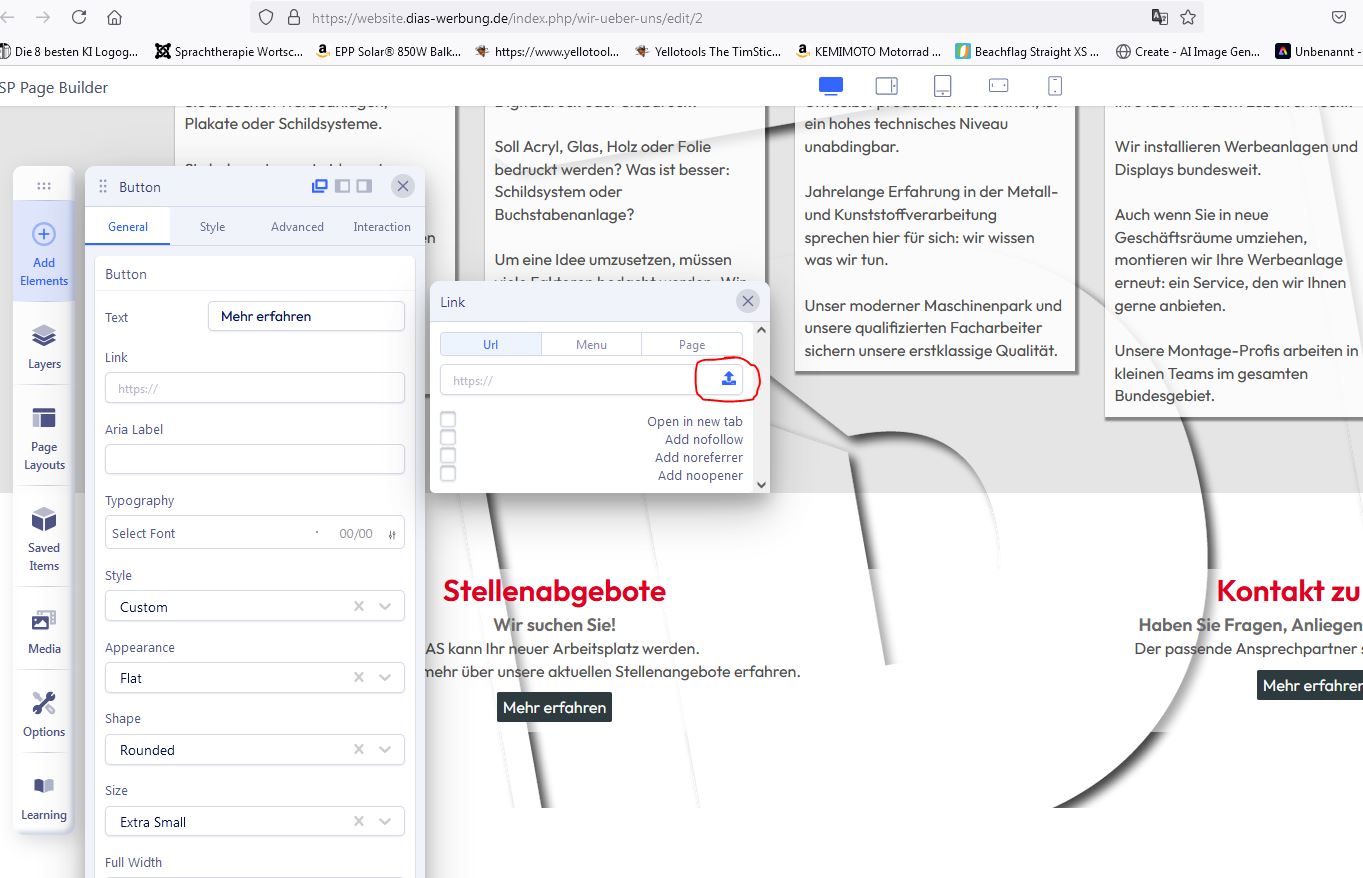Switch to the Style tab
The height and width of the screenshot is (878, 1363).
click(212, 227)
